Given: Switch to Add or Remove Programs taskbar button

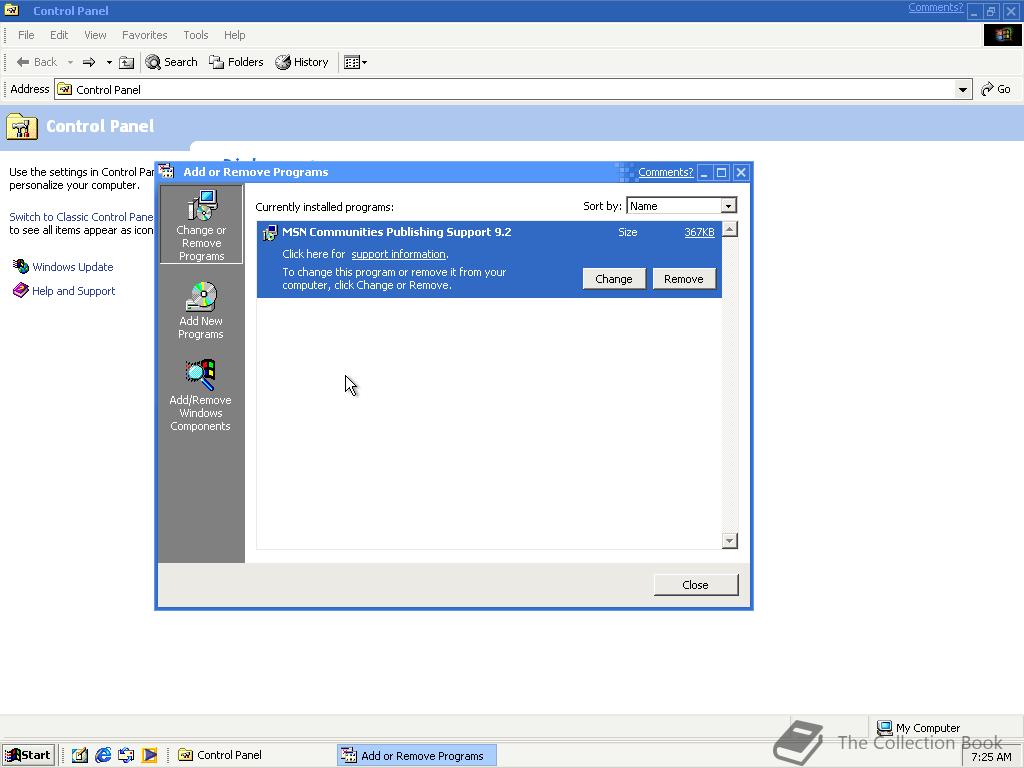Looking at the screenshot, I should click(417, 755).
